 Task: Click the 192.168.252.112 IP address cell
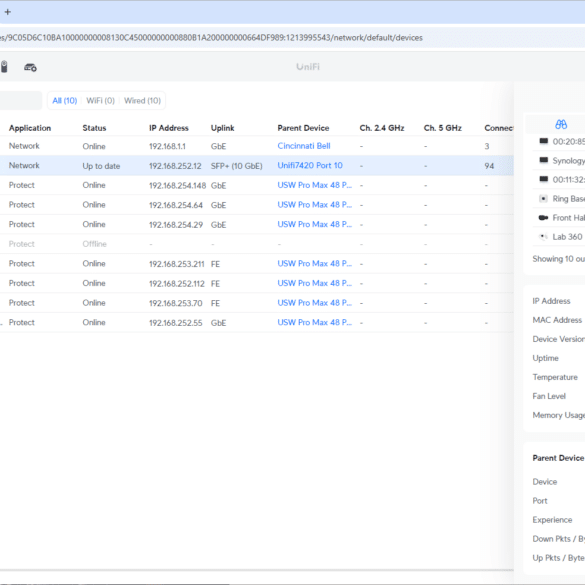pos(177,284)
